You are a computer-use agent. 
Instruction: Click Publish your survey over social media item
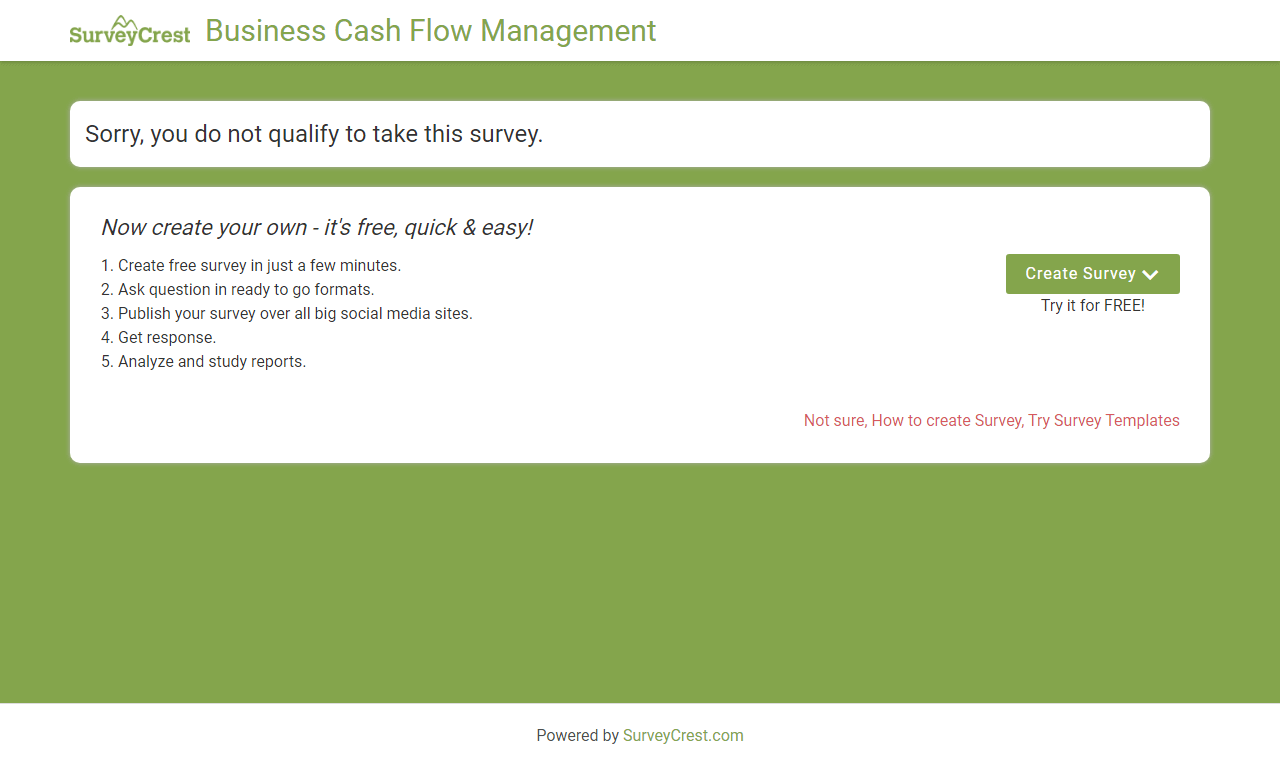[287, 314]
